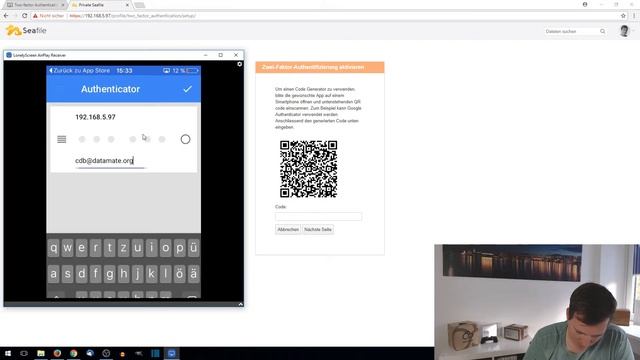The height and width of the screenshot is (360, 640).
Task: Select the 192.168.5.97 issuer text
Action: 95,117
